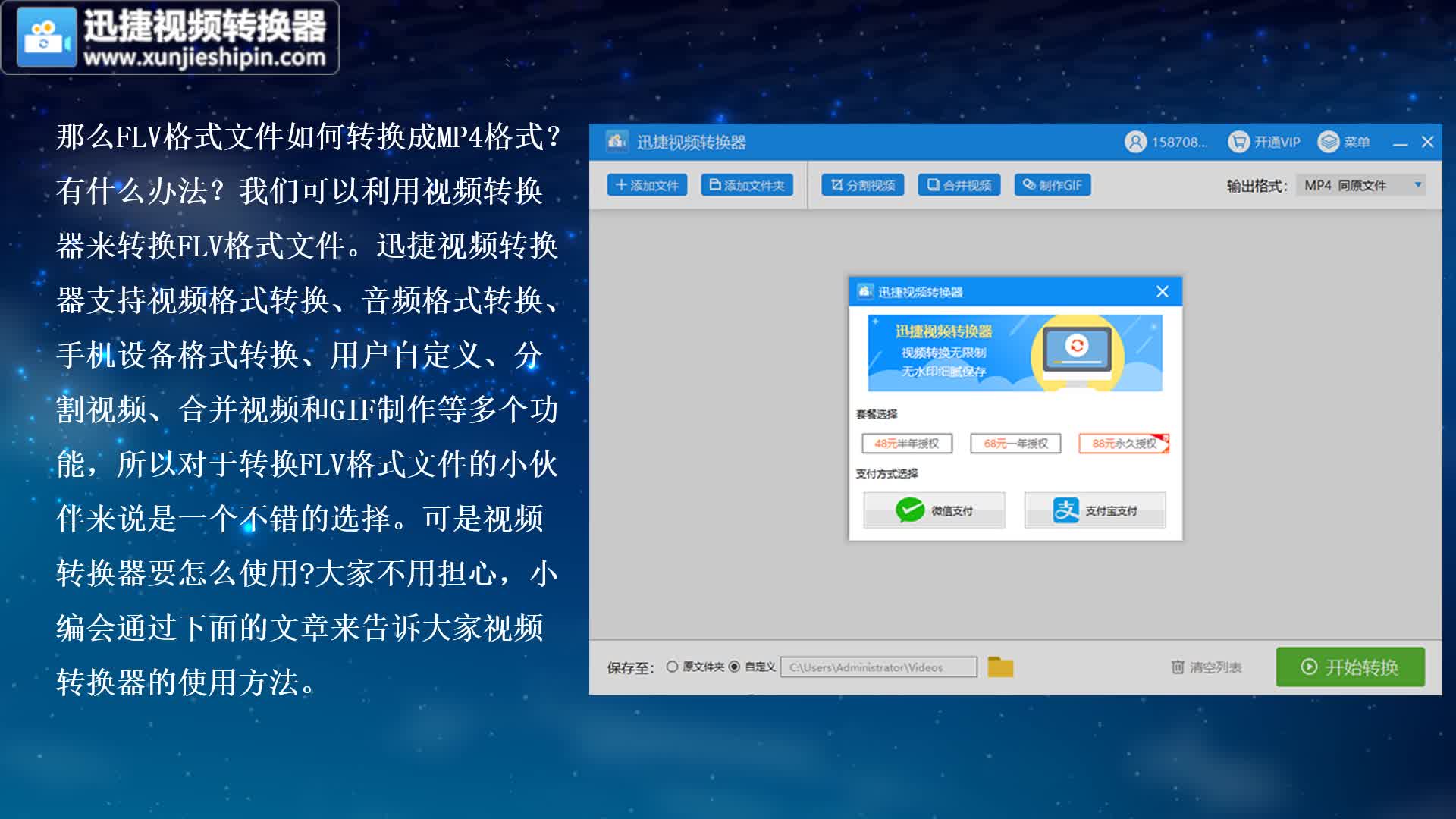Open the 制作GIF maker tool
The width and height of the screenshot is (1456, 819).
(x=1054, y=184)
